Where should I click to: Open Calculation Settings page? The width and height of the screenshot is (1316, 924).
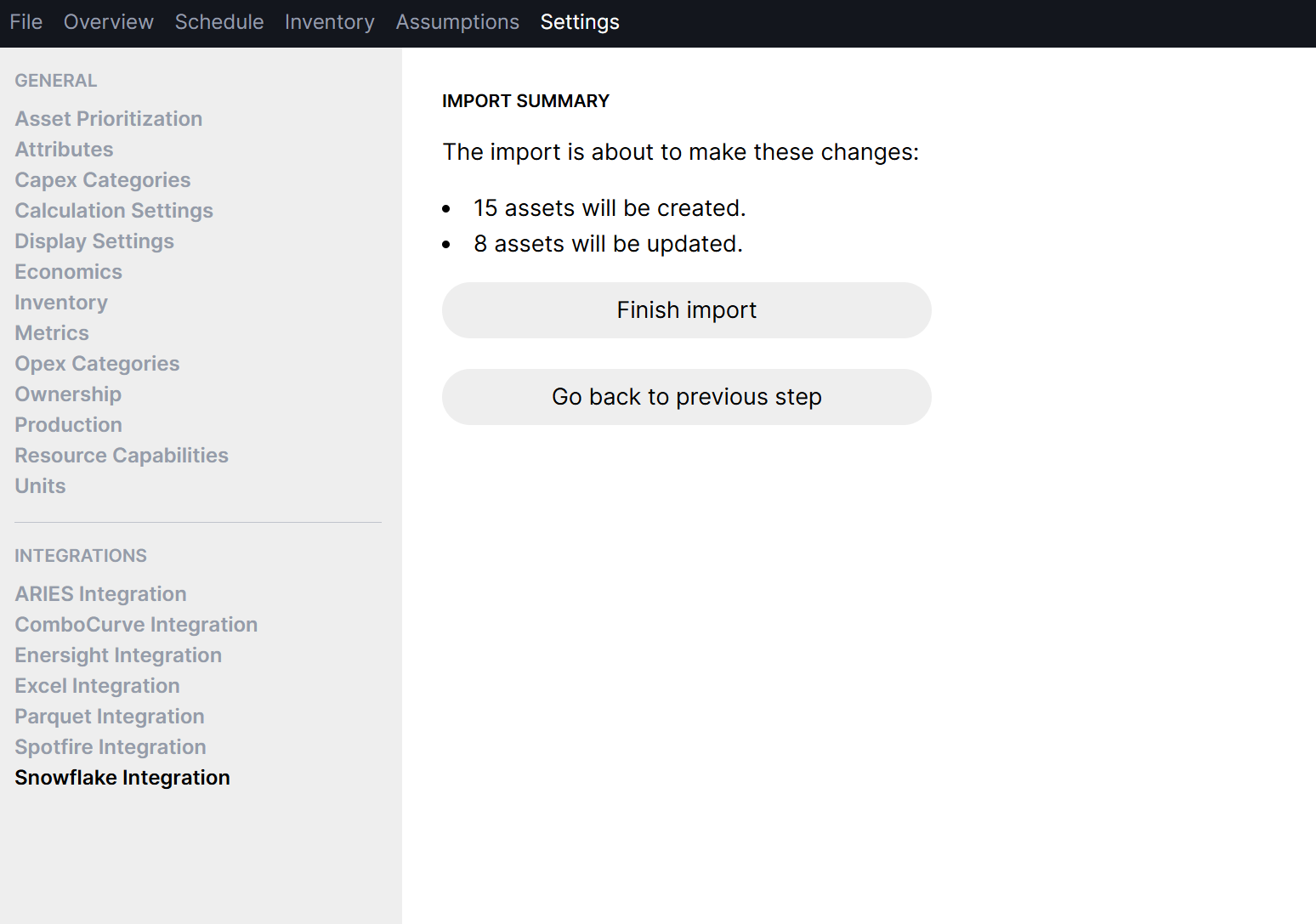coord(114,211)
